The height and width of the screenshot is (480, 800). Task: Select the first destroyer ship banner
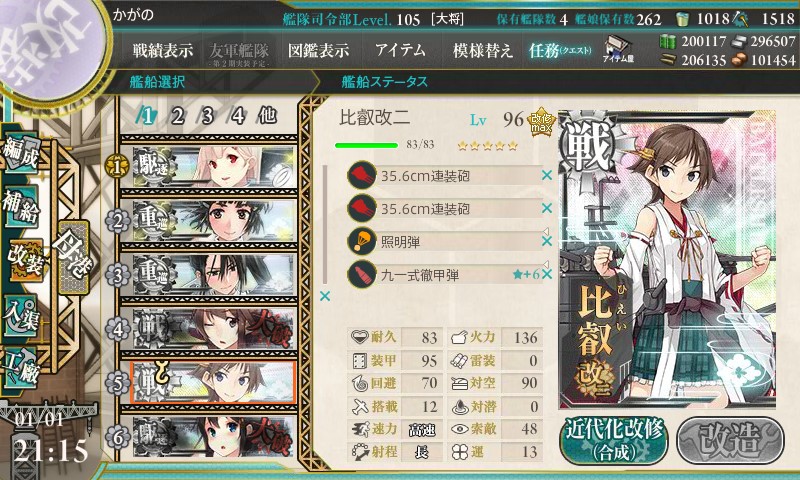214,166
